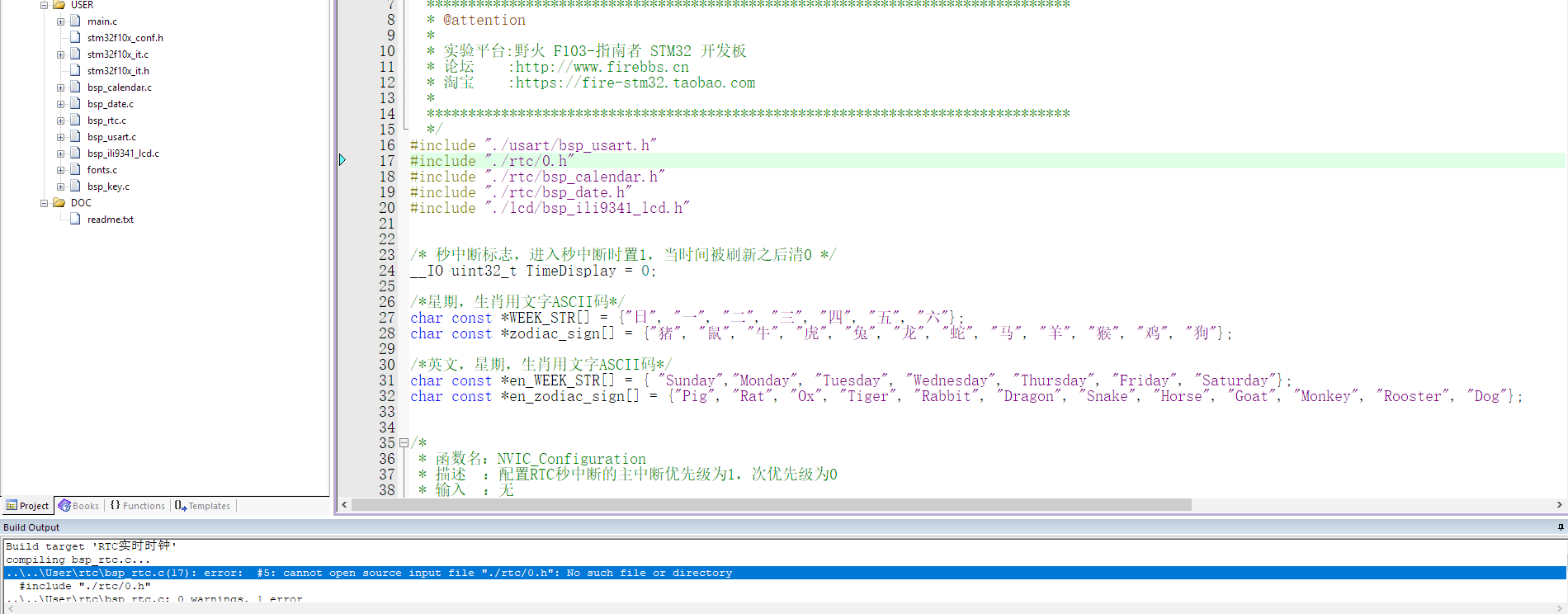The height and width of the screenshot is (614, 1568).
Task: Switch to the Books tab
Action: 78,506
